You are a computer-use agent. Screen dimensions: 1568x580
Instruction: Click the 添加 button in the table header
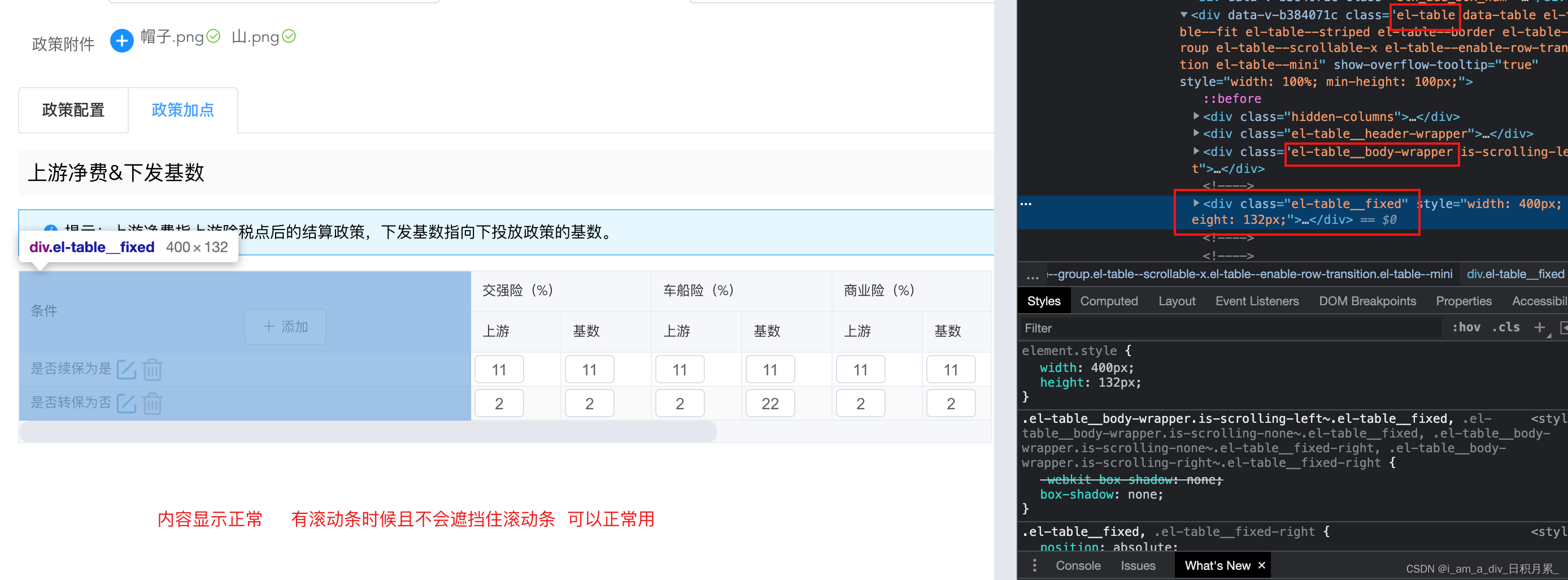point(284,327)
